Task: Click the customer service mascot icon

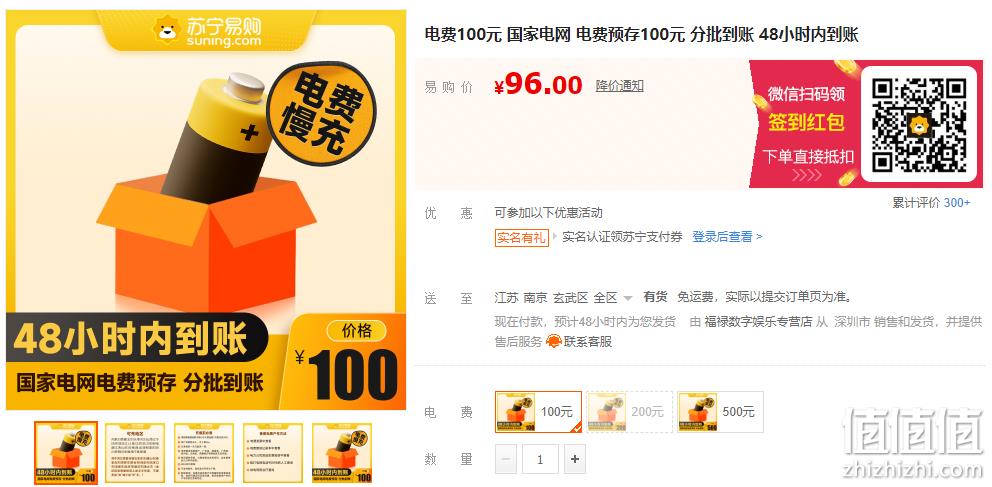Action: [x=554, y=342]
